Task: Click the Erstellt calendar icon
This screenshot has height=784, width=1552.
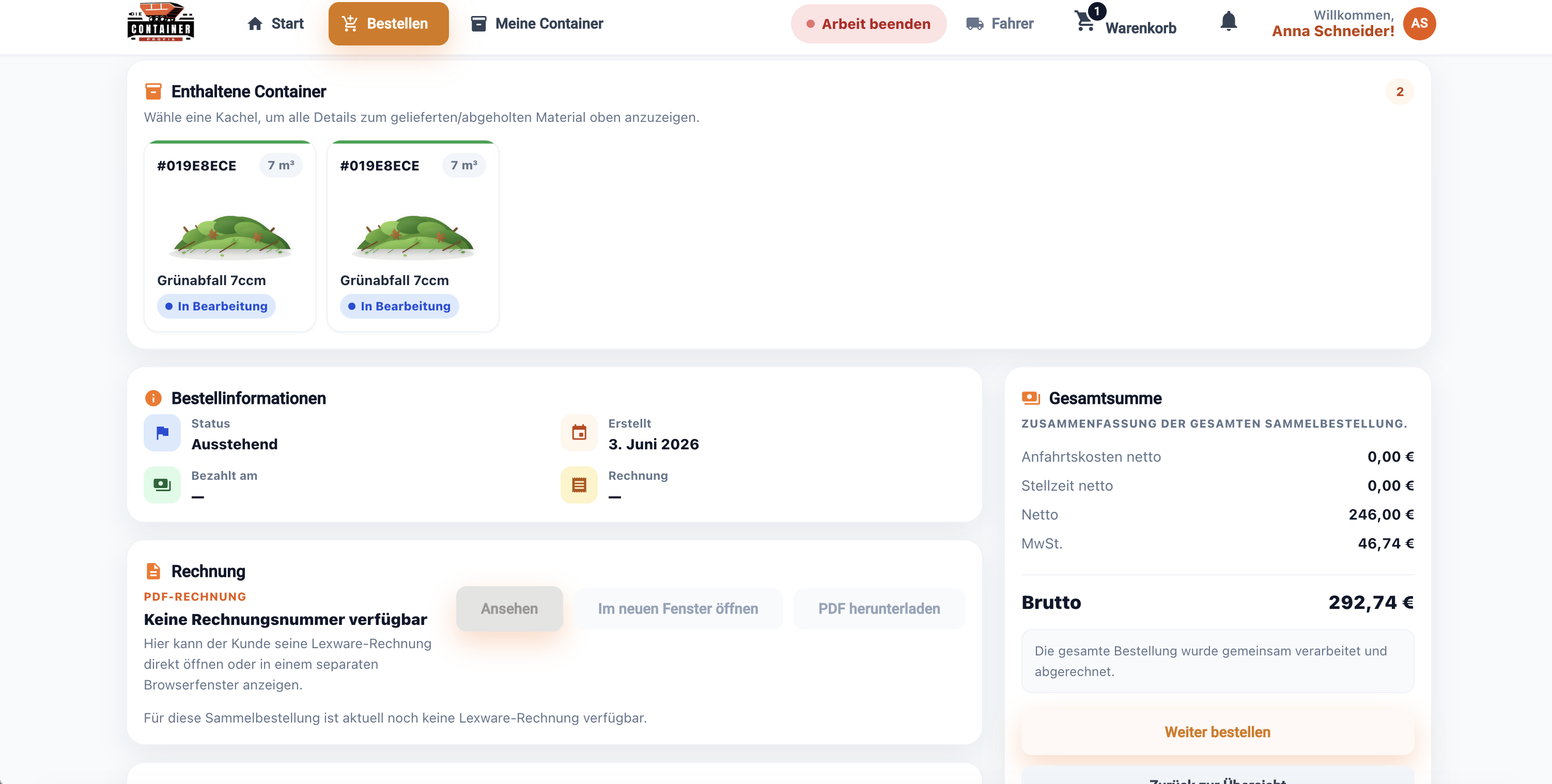Action: tap(579, 432)
